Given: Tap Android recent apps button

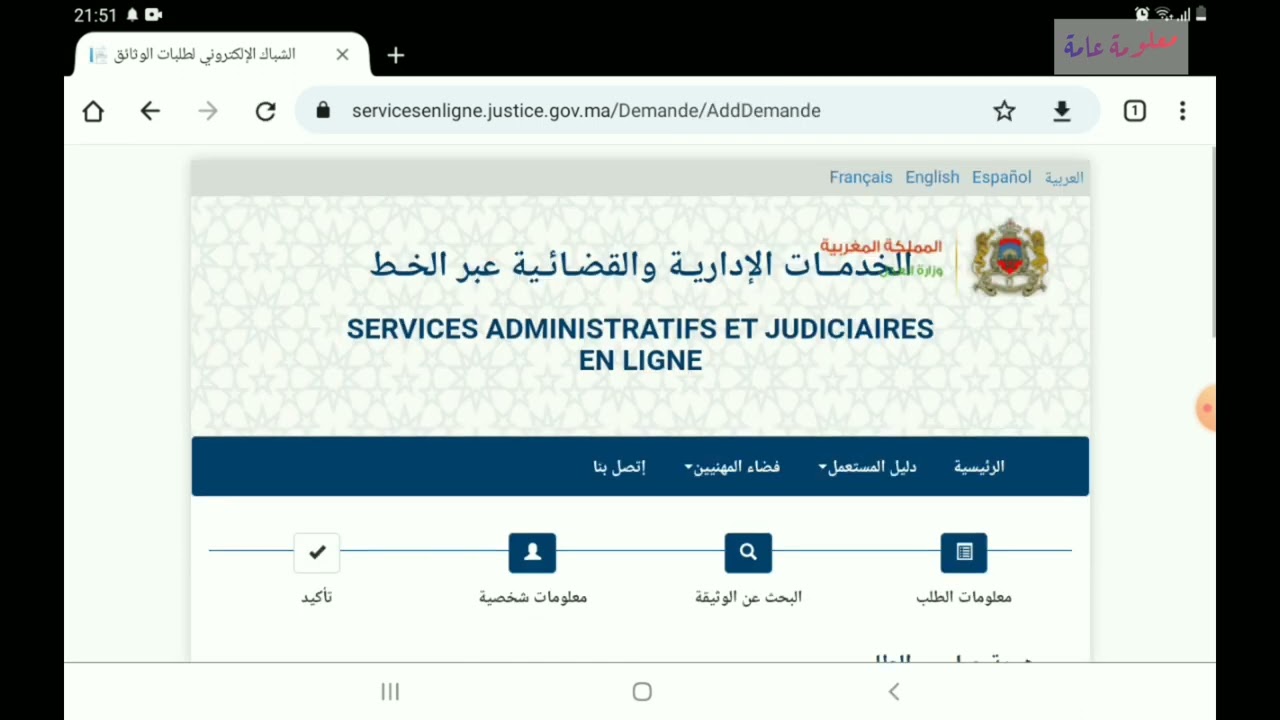Looking at the screenshot, I should (x=390, y=691).
